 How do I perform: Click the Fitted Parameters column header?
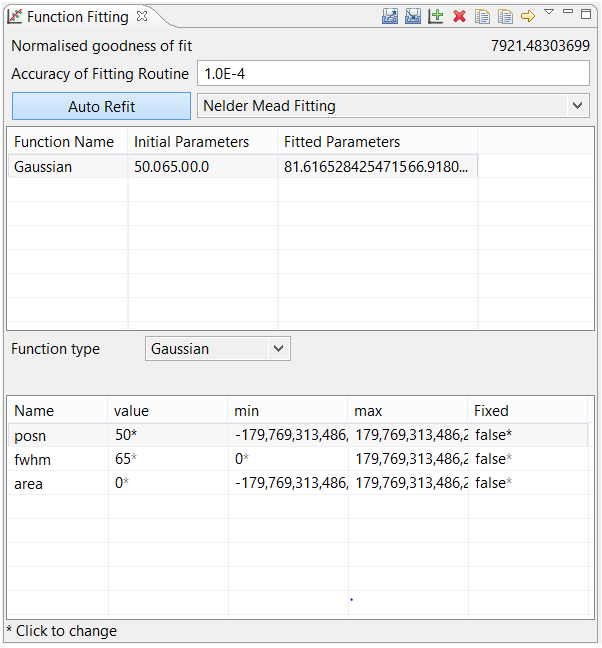342,142
